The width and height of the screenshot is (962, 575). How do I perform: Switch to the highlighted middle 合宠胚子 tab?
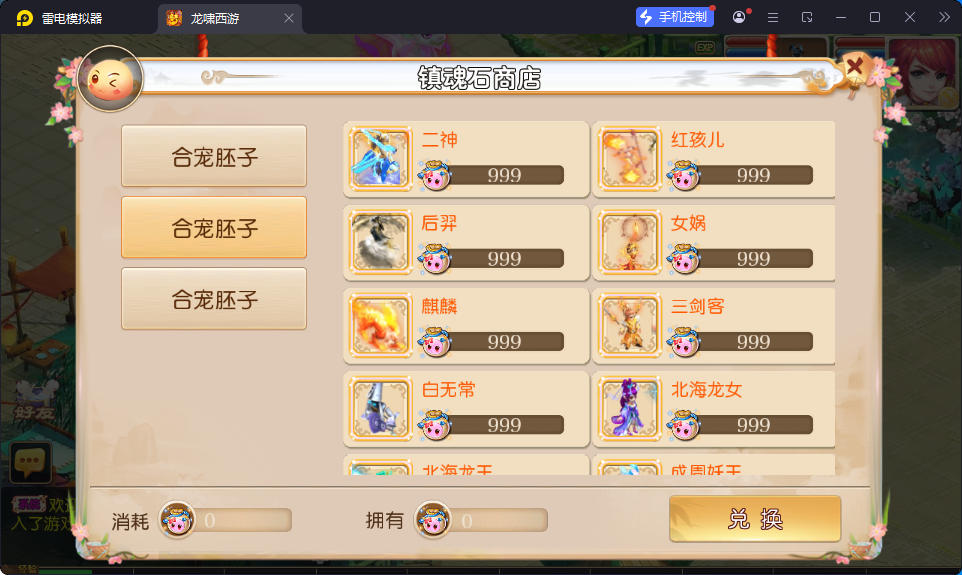(214, 228)
